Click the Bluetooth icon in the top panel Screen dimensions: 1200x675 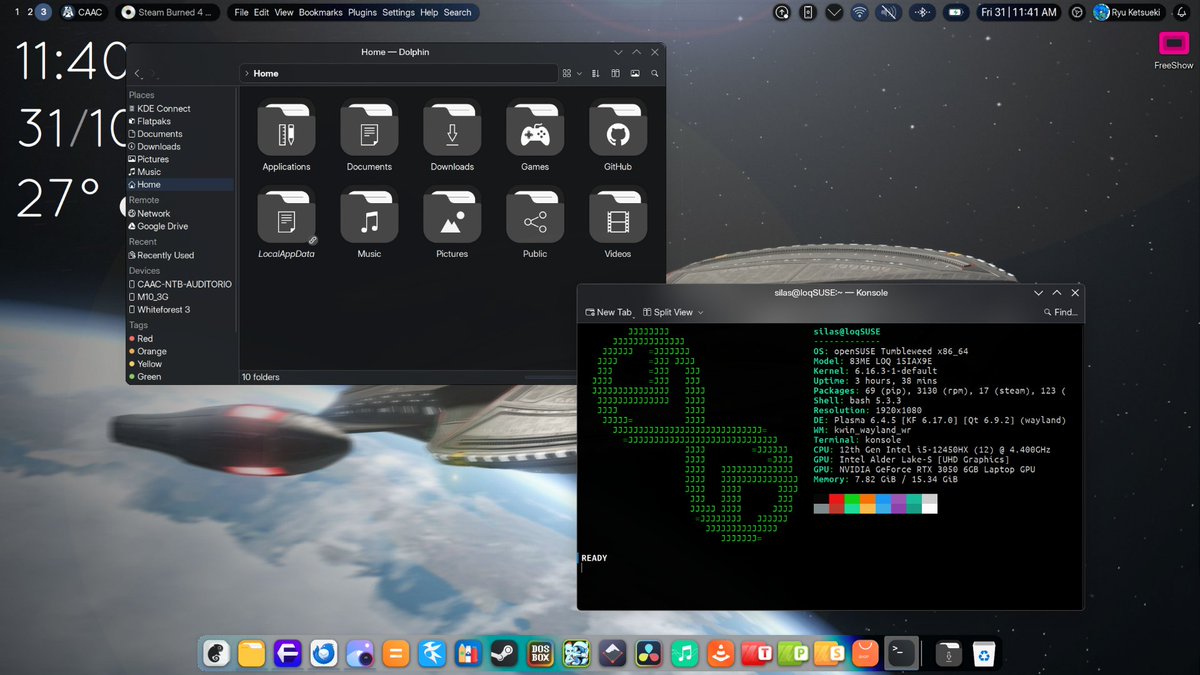point(924,12)
